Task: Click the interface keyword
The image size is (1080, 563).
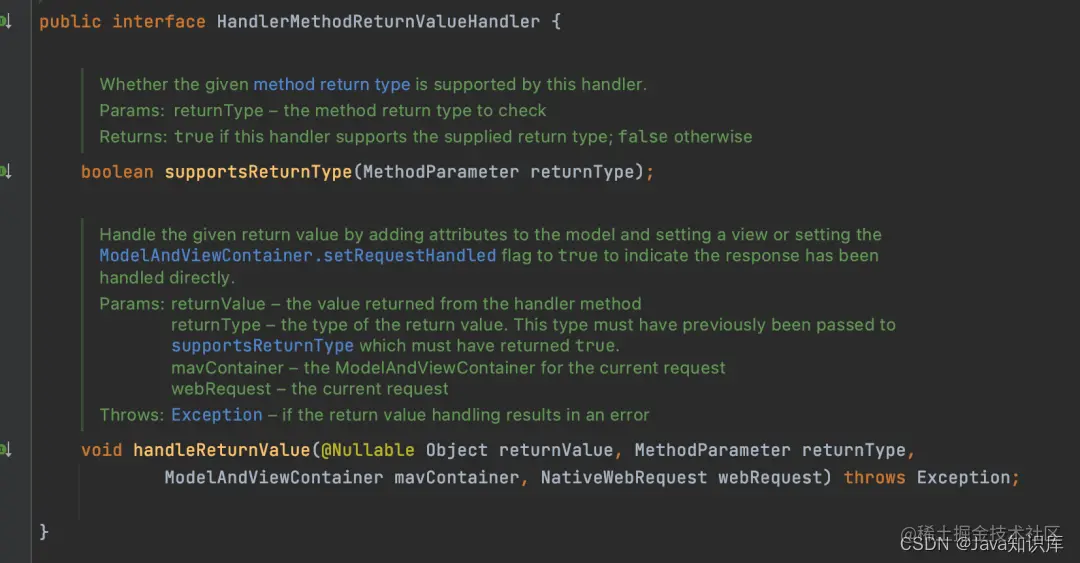Action: (x=158, y=22)
